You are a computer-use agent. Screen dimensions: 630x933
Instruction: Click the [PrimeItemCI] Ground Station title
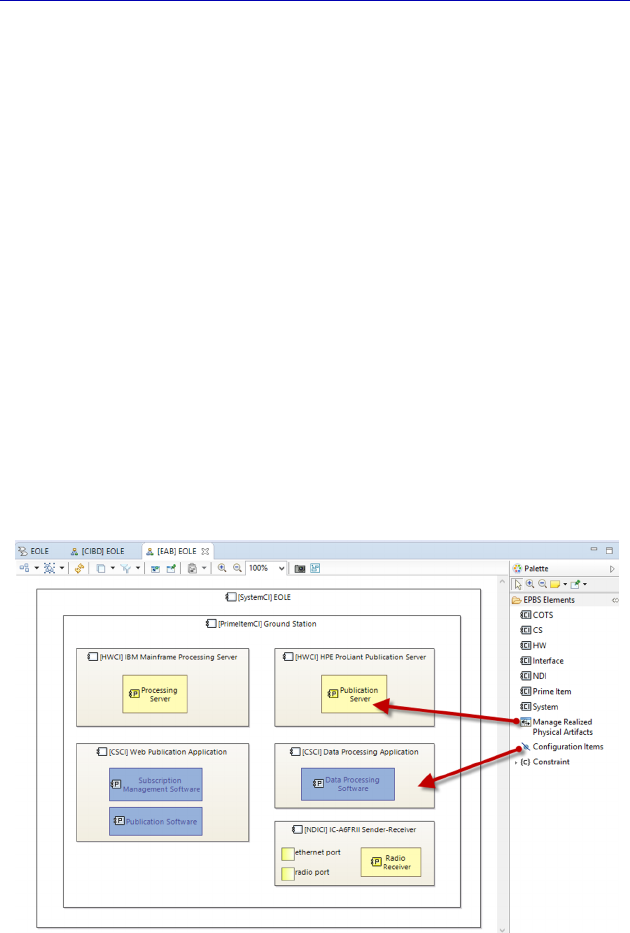point(261,624)
